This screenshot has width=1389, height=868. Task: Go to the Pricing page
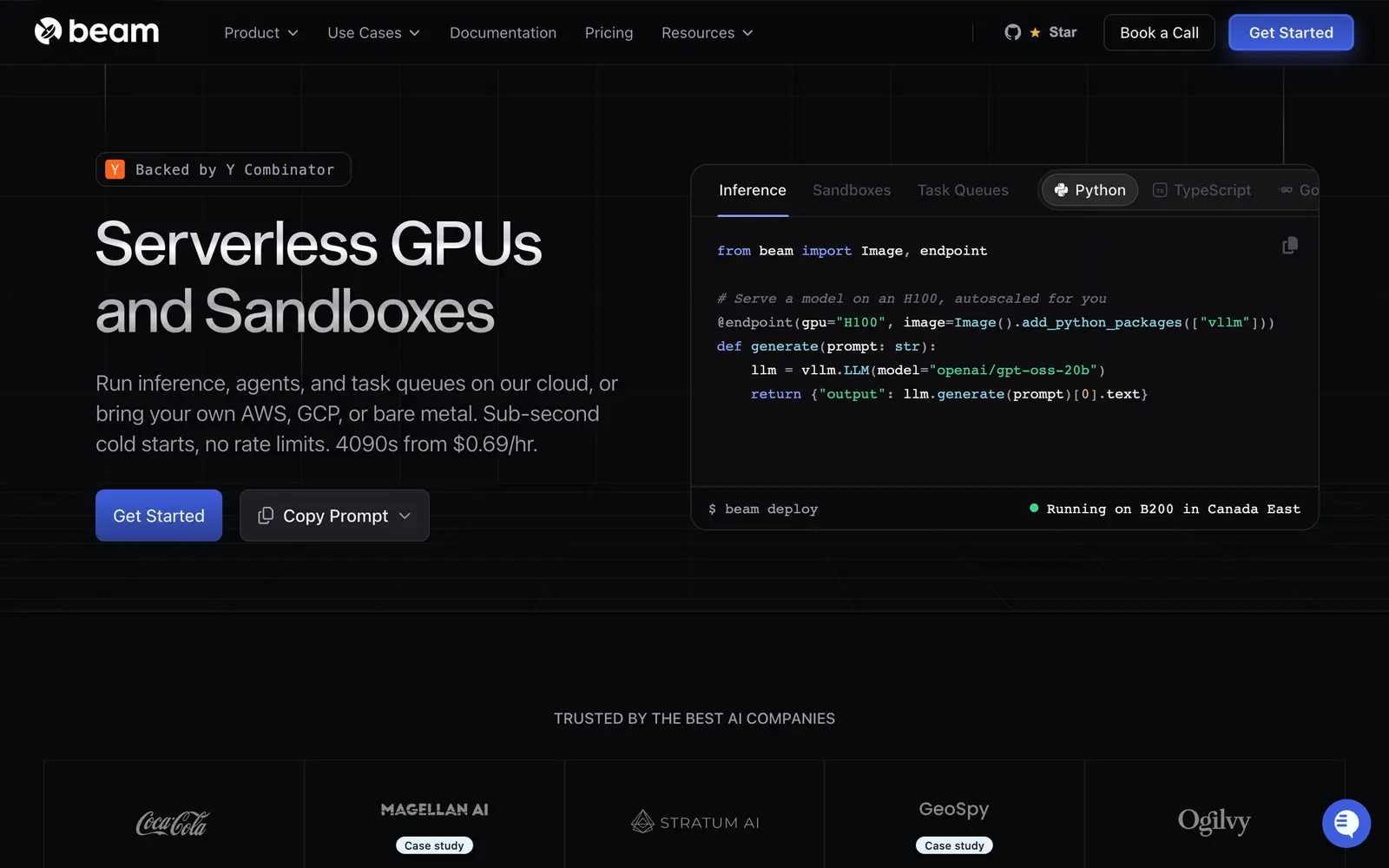[609, 33]
